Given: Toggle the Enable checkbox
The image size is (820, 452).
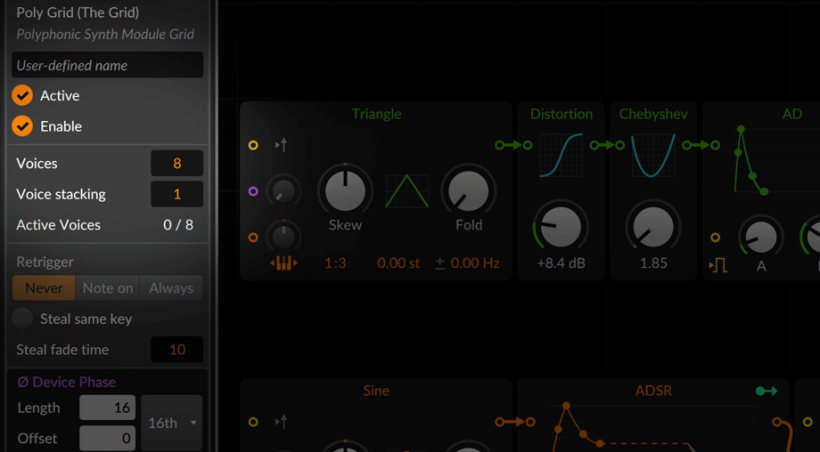Looking at the screenshot, I should point(22,126).
